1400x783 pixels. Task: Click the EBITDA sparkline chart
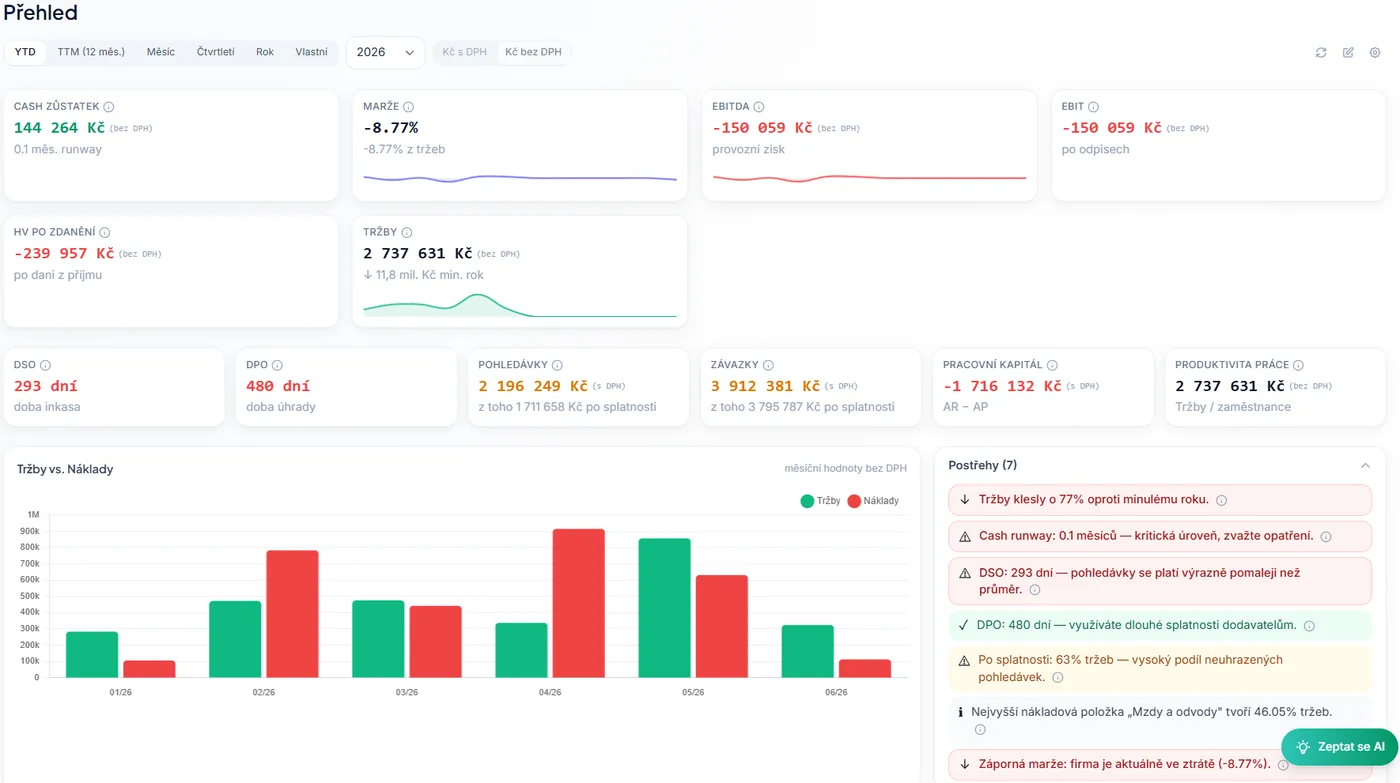pos(869,178)
